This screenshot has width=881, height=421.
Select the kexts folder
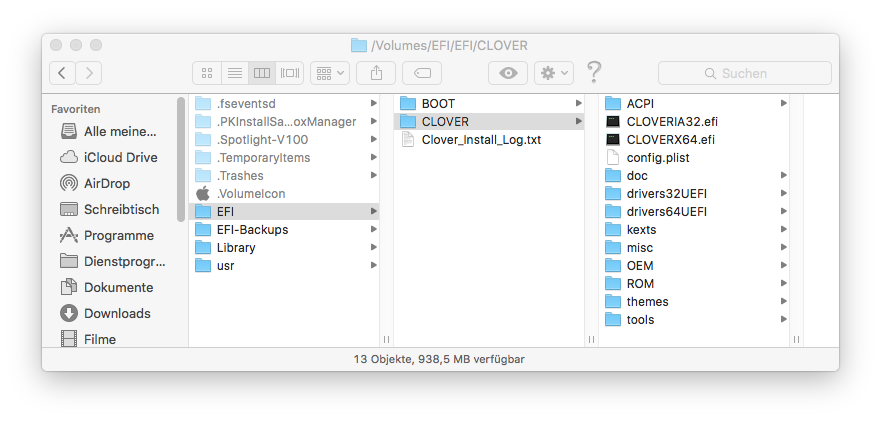coord(694,229)
